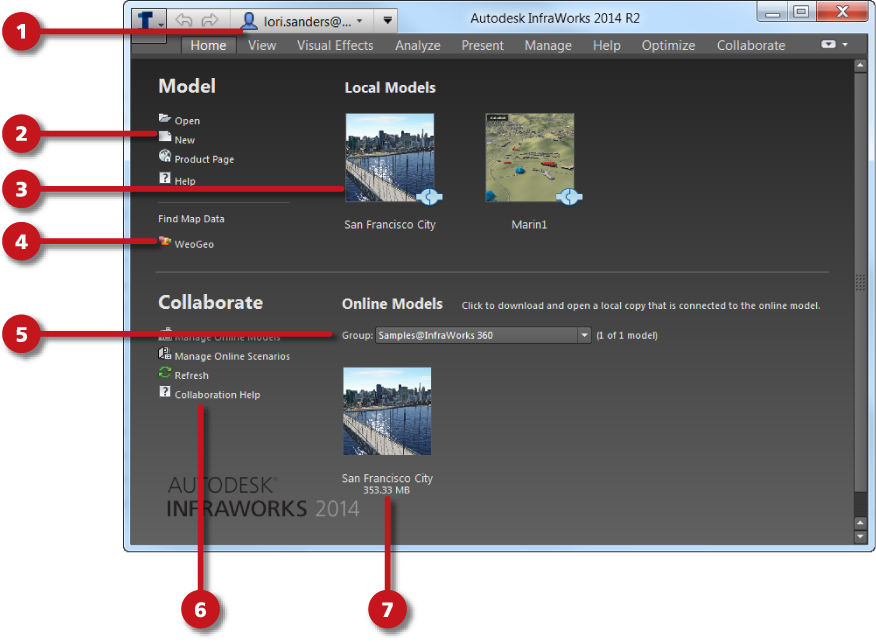Open the Help ribbon tab
Screen dimensions: 876x642
click(607, 45)
